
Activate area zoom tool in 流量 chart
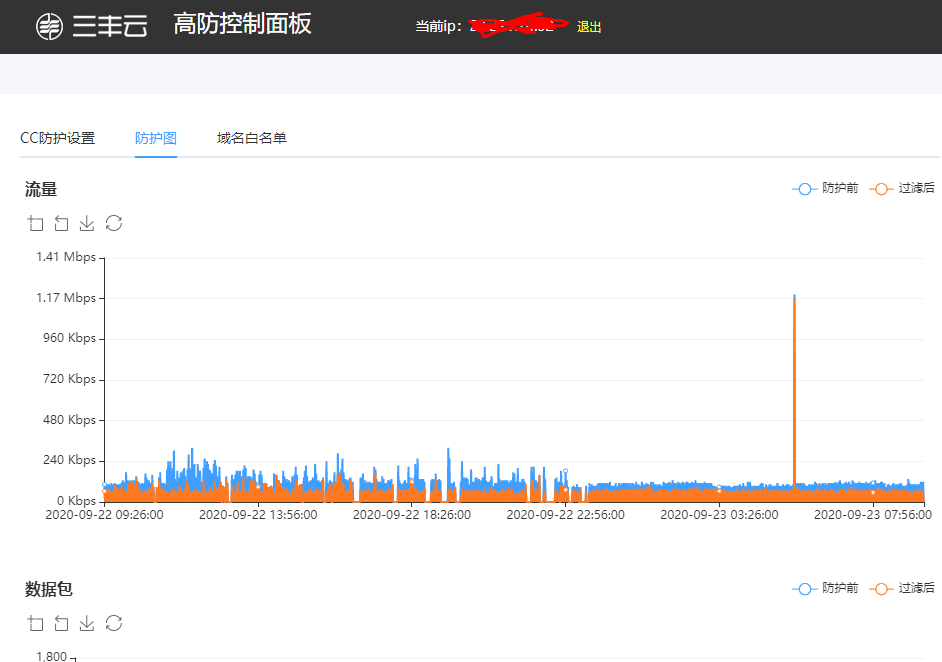click(x=36, y=223)
